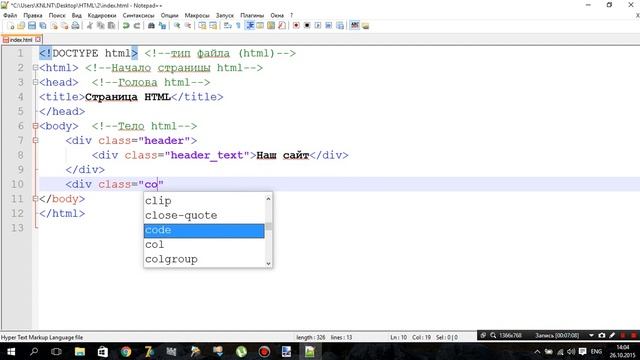
Task: Toggle word wrap in the toolbar
Action: pos(227,26)
